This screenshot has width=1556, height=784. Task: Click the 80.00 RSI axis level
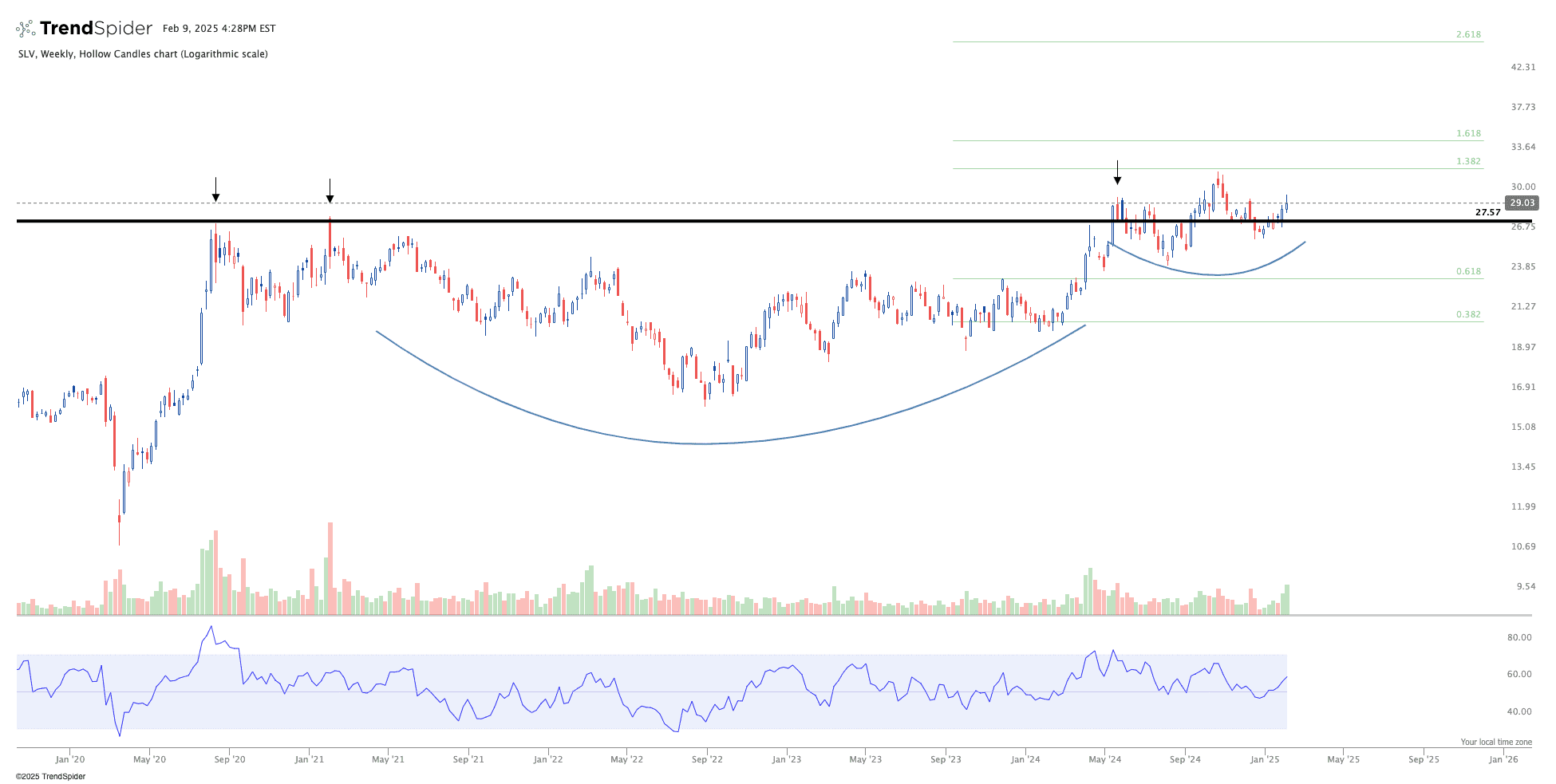(1519, 637)
